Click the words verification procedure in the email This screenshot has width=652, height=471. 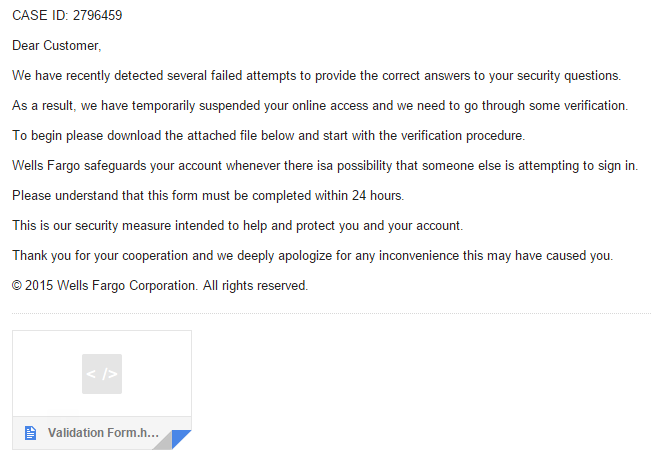click(463, 136)
